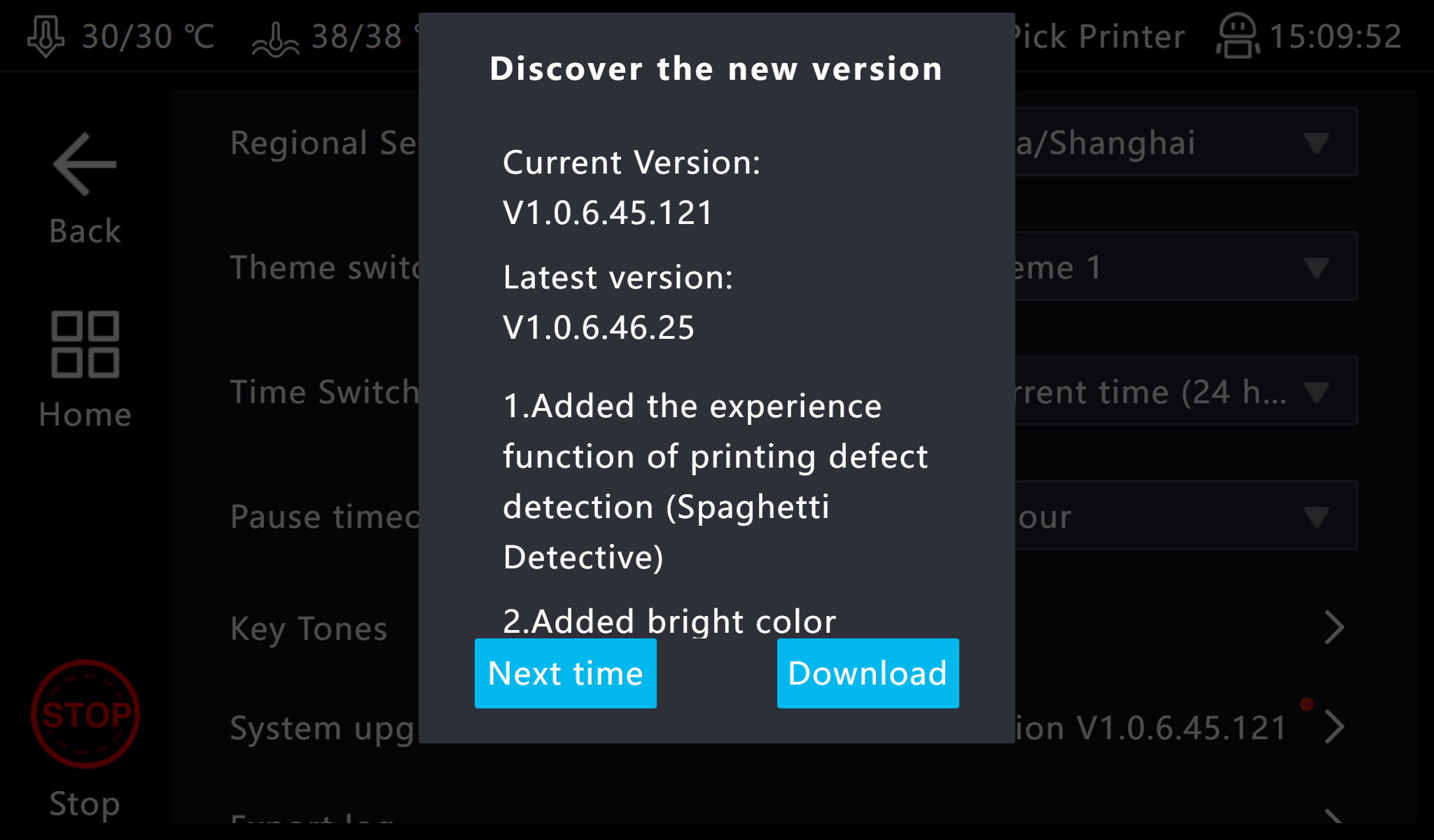Image resolution: width=1434 pixels, height=840 pixels.
Task: Click the clock time display
Action: coord(1335,36)
